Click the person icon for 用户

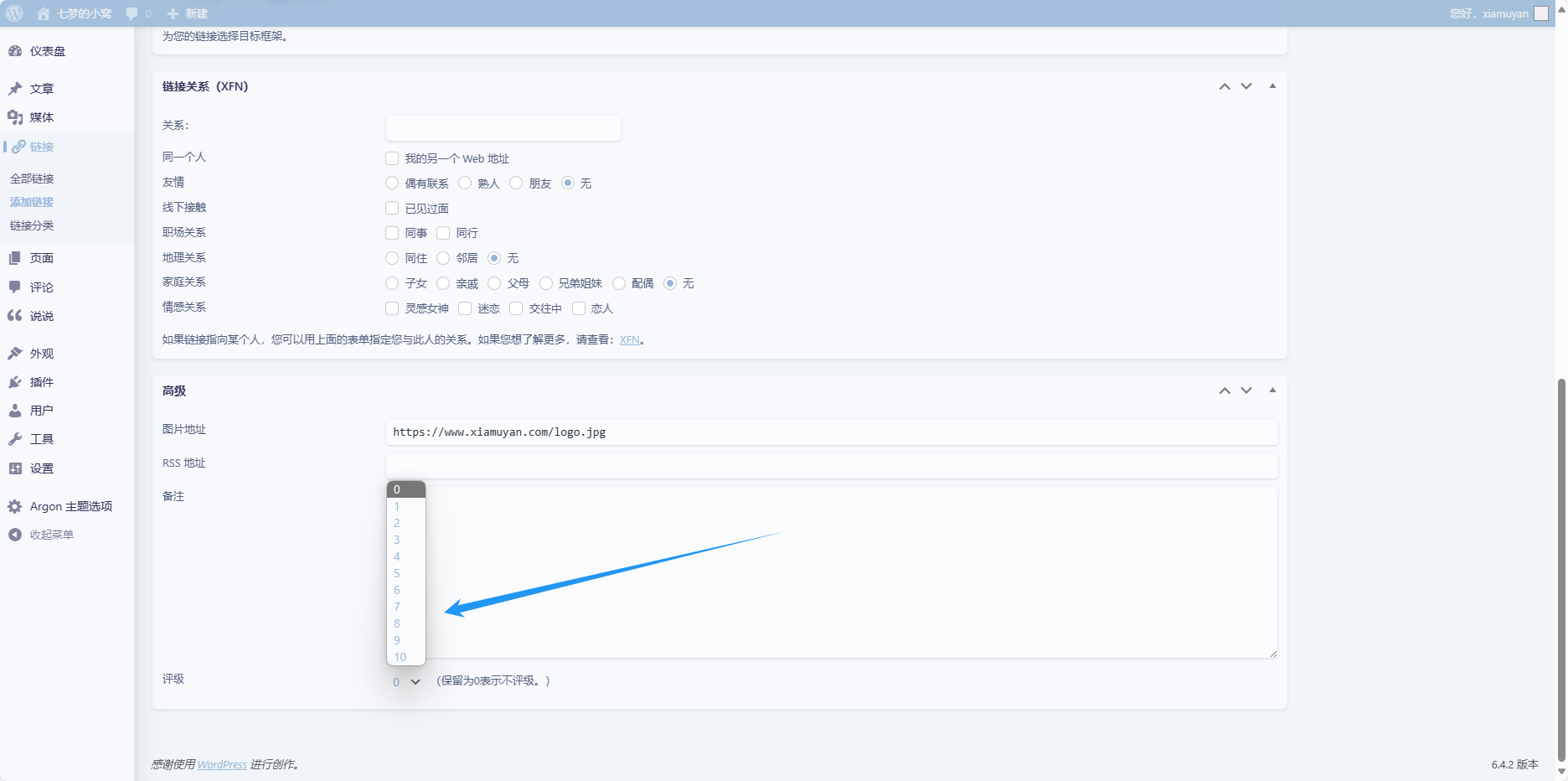coord(15,411)
